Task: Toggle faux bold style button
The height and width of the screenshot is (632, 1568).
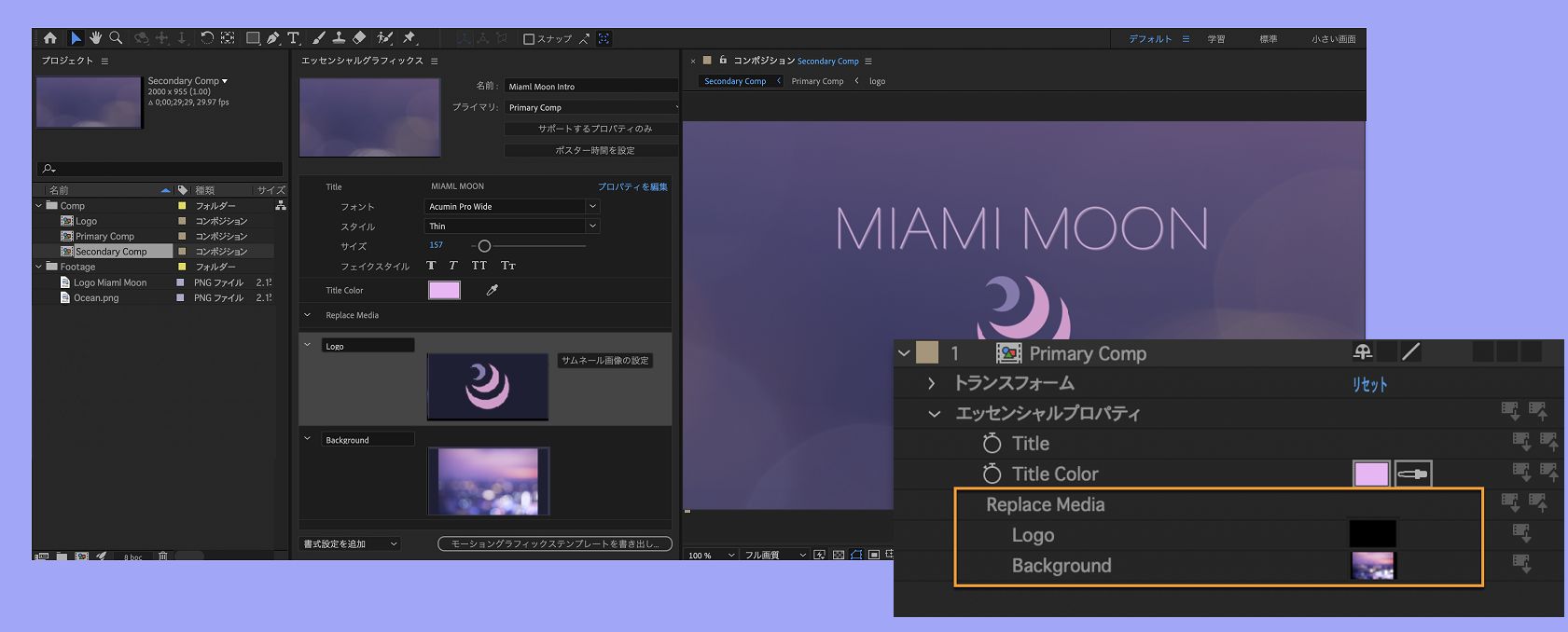Action: coord(431,266)
